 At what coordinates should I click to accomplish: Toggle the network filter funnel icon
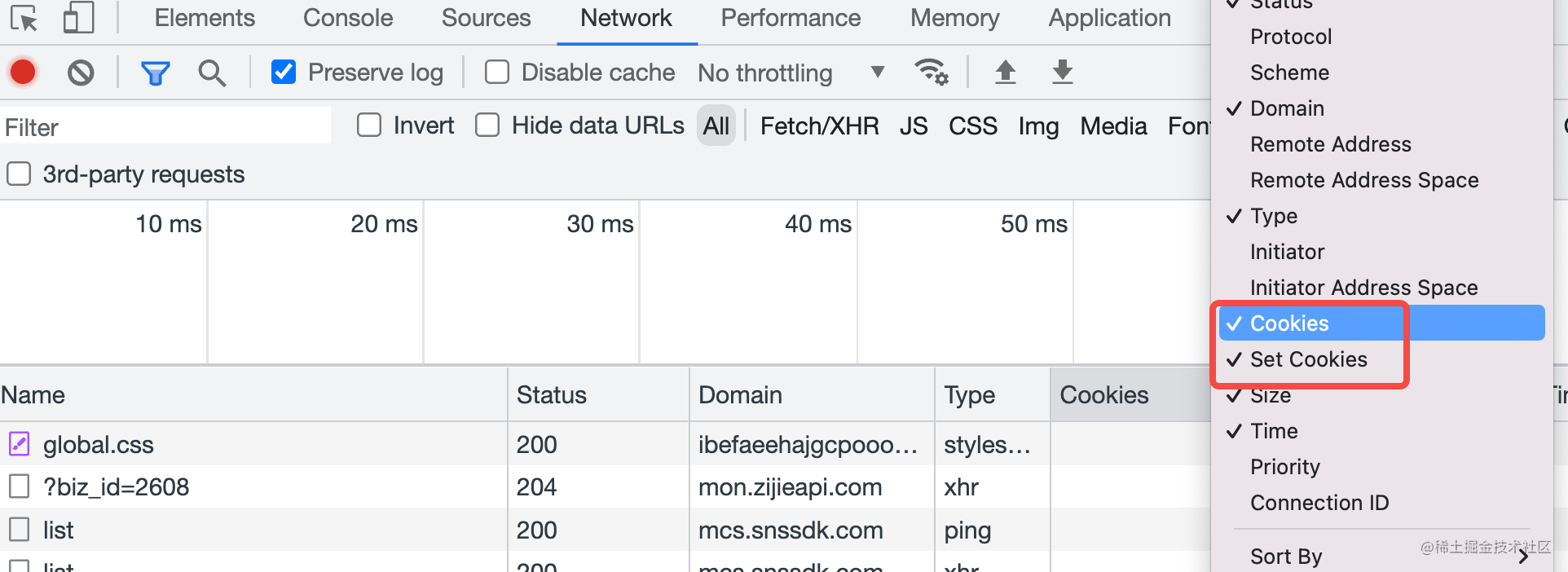click(x=155, y=73)
